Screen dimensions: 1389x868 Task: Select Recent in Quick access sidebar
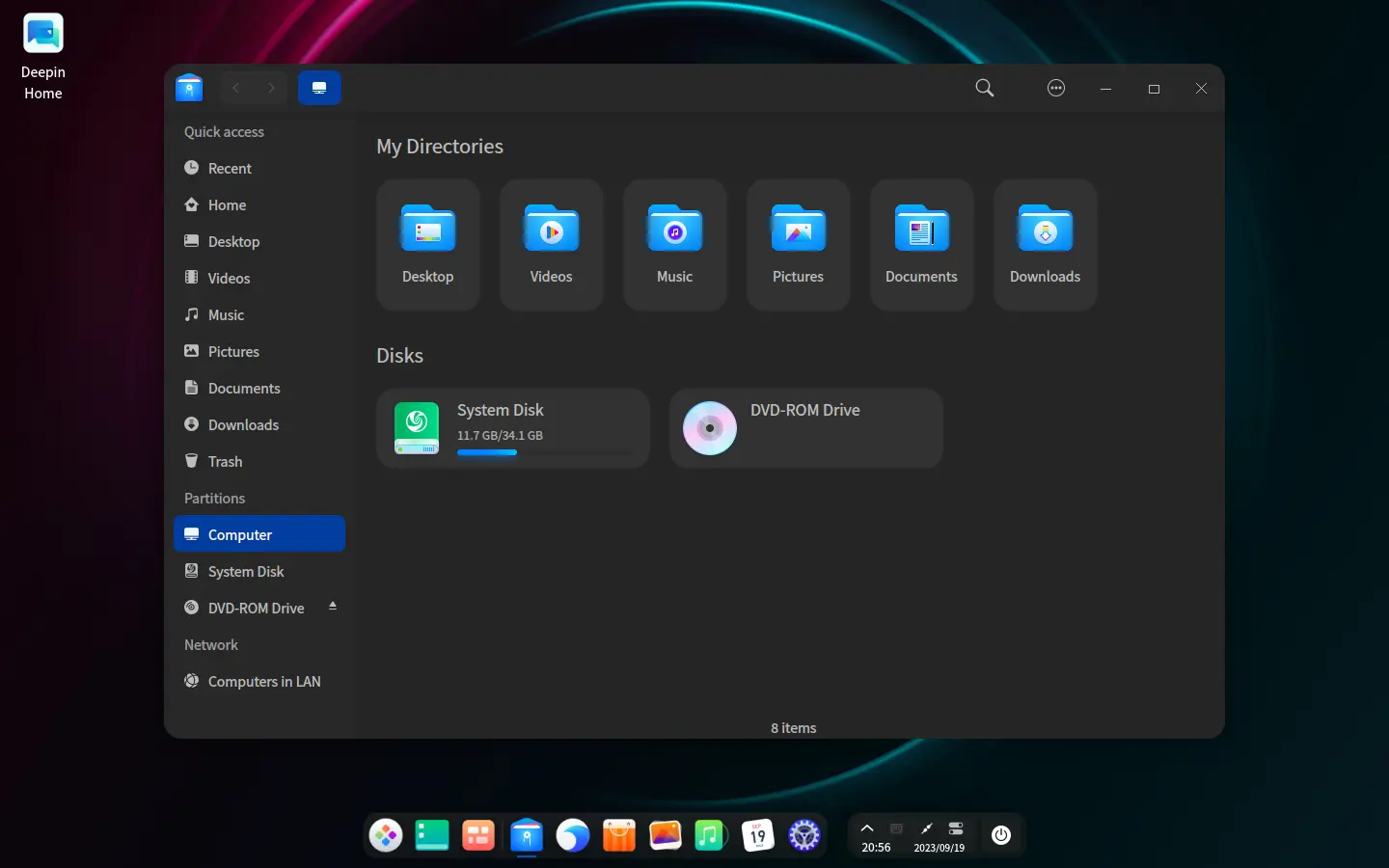click(x=230, y=169)
